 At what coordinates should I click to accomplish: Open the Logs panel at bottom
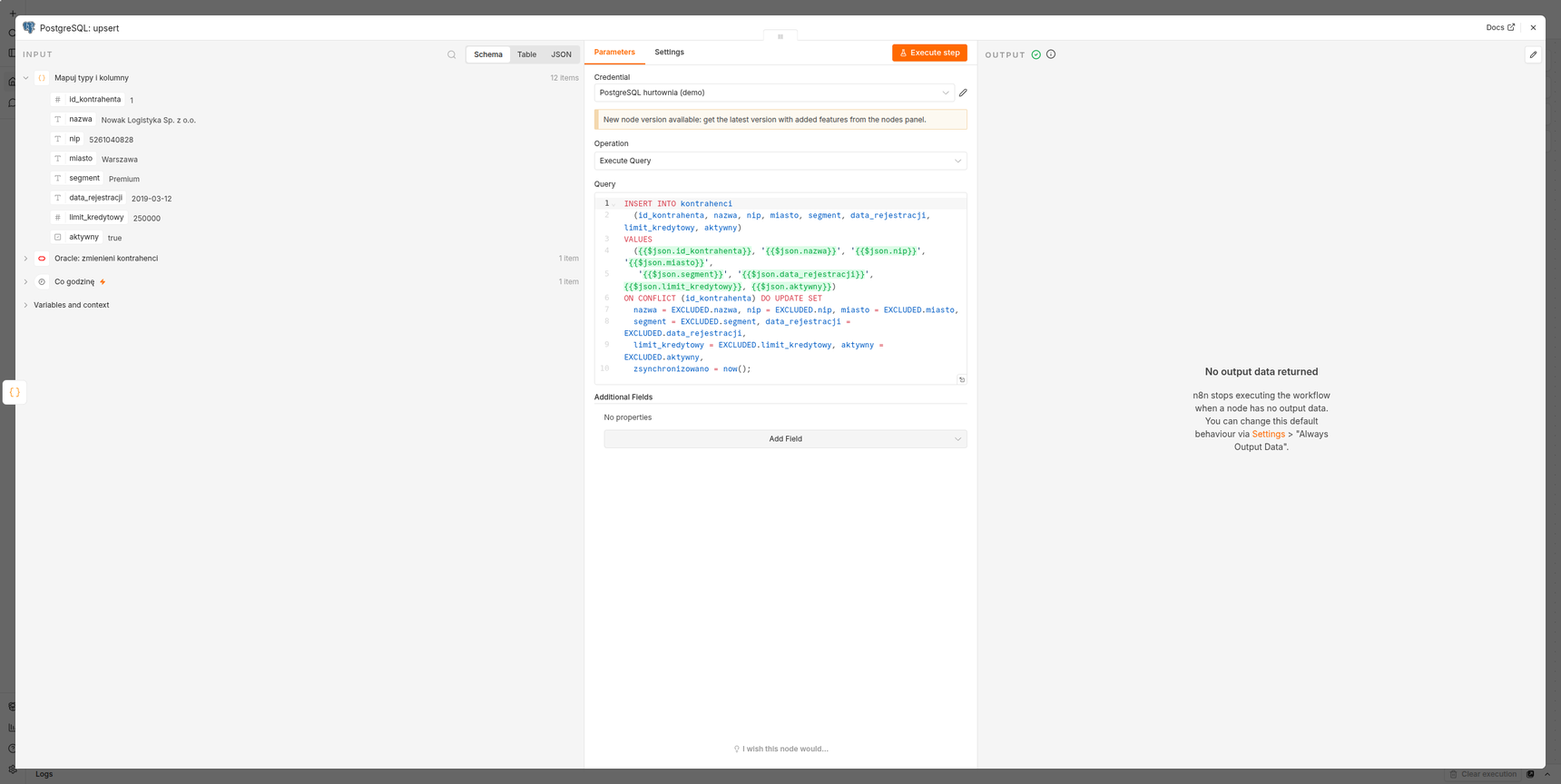(44, 774)
